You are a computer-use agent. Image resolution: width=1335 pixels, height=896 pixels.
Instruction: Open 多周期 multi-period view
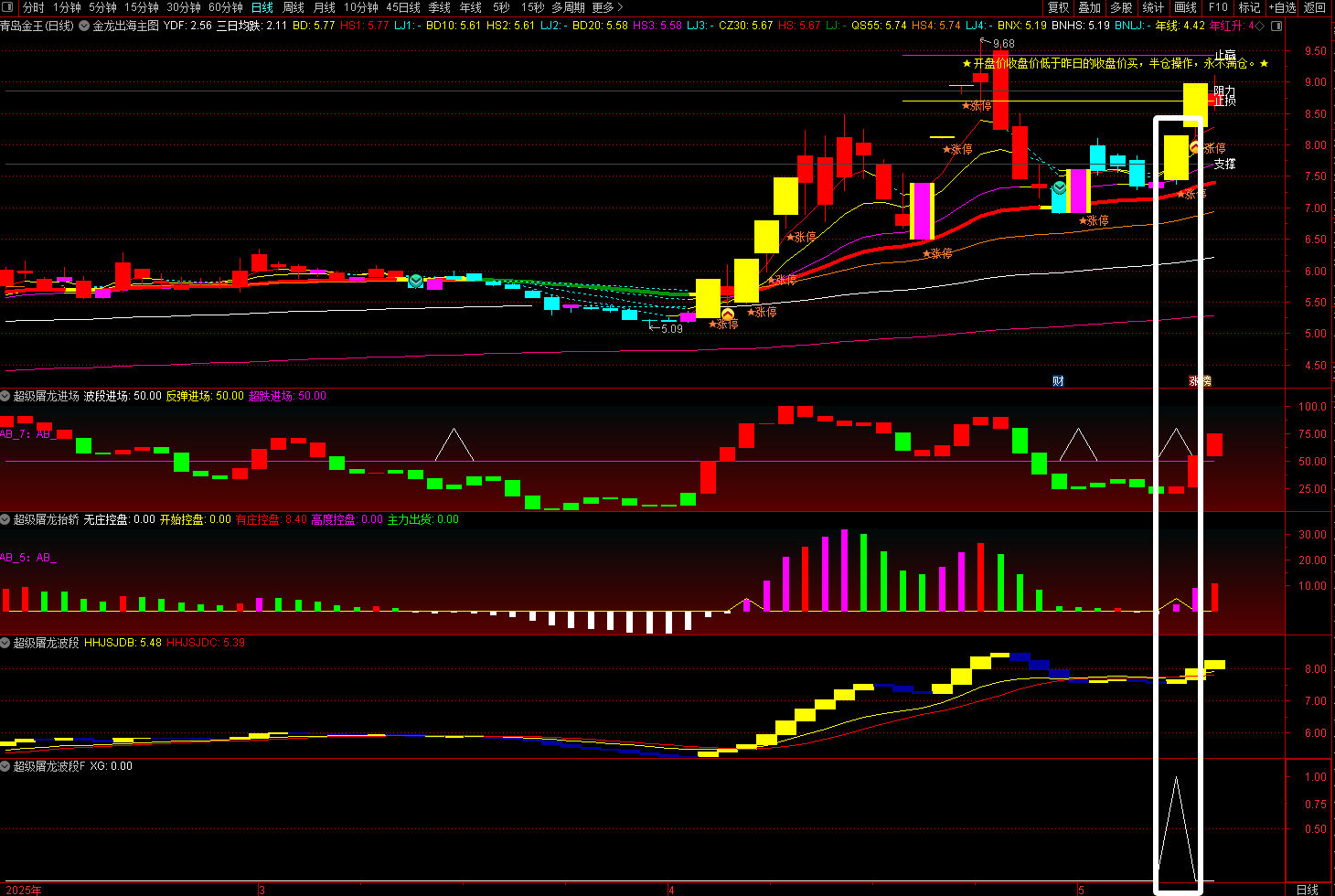click(x=568, y=7)
